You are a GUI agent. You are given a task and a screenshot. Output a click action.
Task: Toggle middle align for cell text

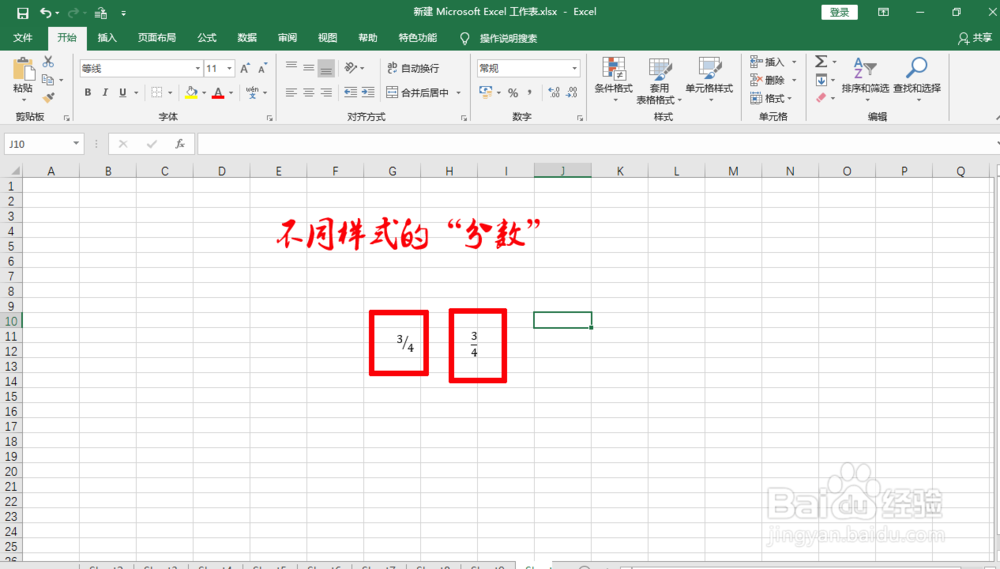coord(309,67)
